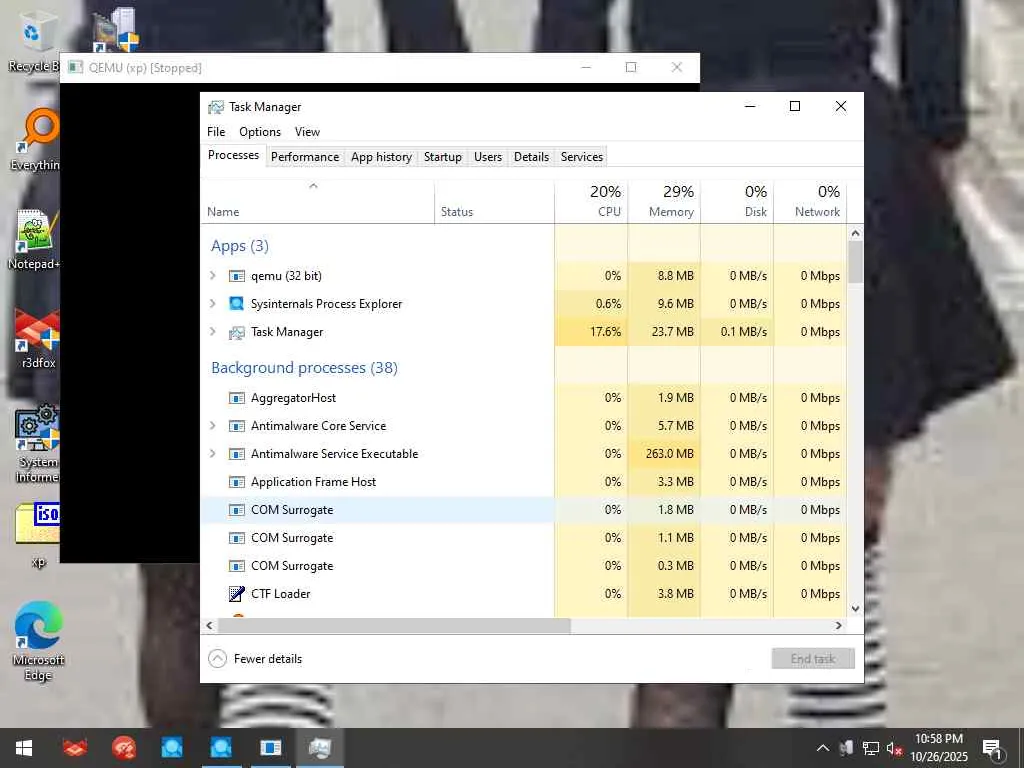Switch to the Details tab
This screenshot has height=768, width=1024.
531,157
